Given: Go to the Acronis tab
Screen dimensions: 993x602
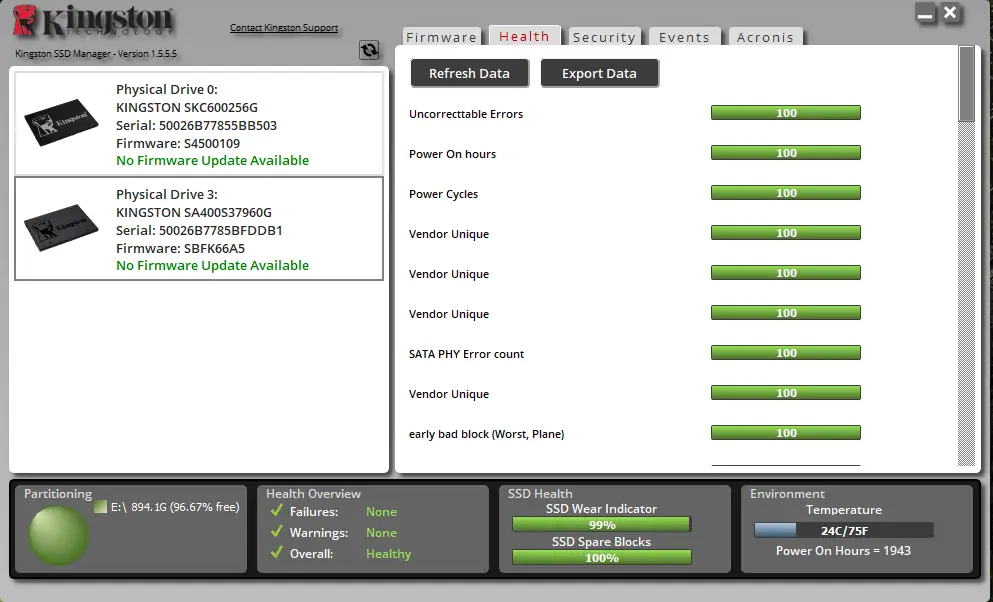Looking at the screenshot, I should [765, 37].
